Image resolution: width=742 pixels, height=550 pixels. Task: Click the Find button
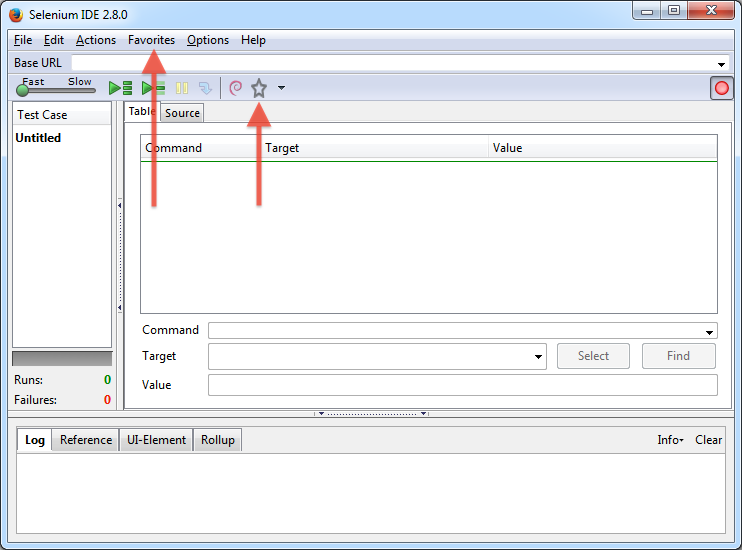pos(679,356)
